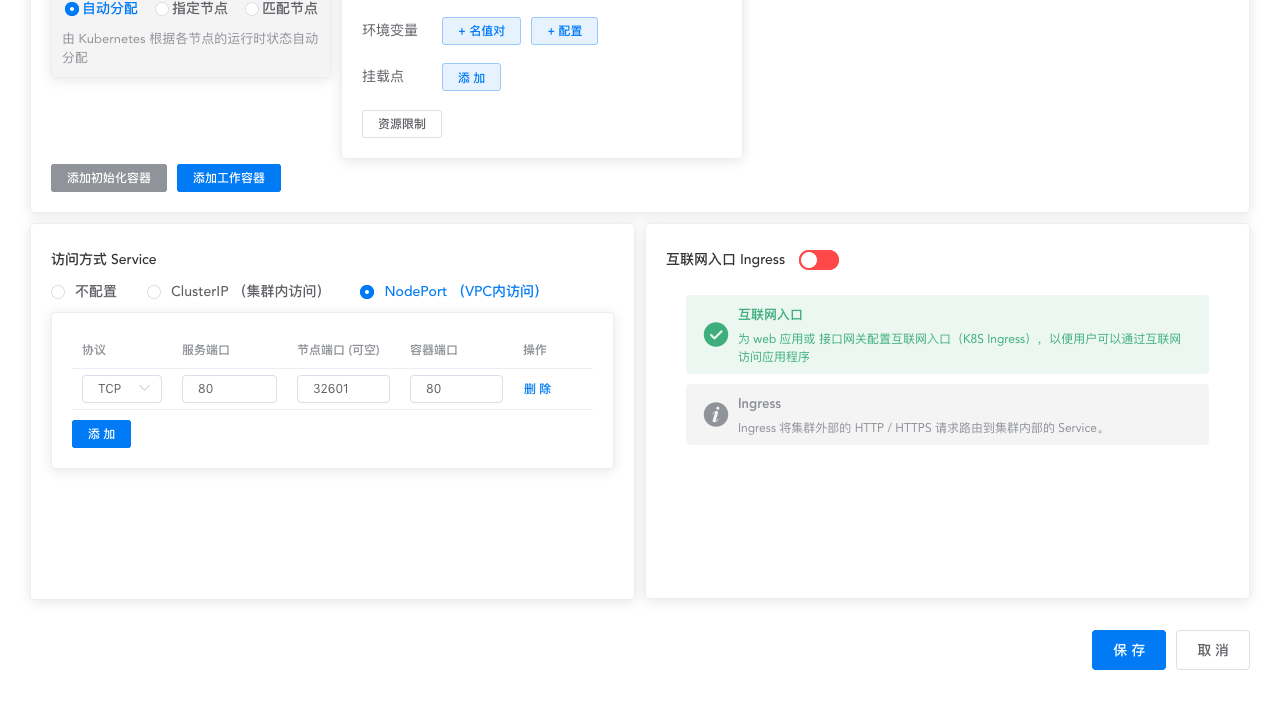Screen dimensions: 1280x720
Task: Click the 保存 button to save
Action: coord(1128,650)
